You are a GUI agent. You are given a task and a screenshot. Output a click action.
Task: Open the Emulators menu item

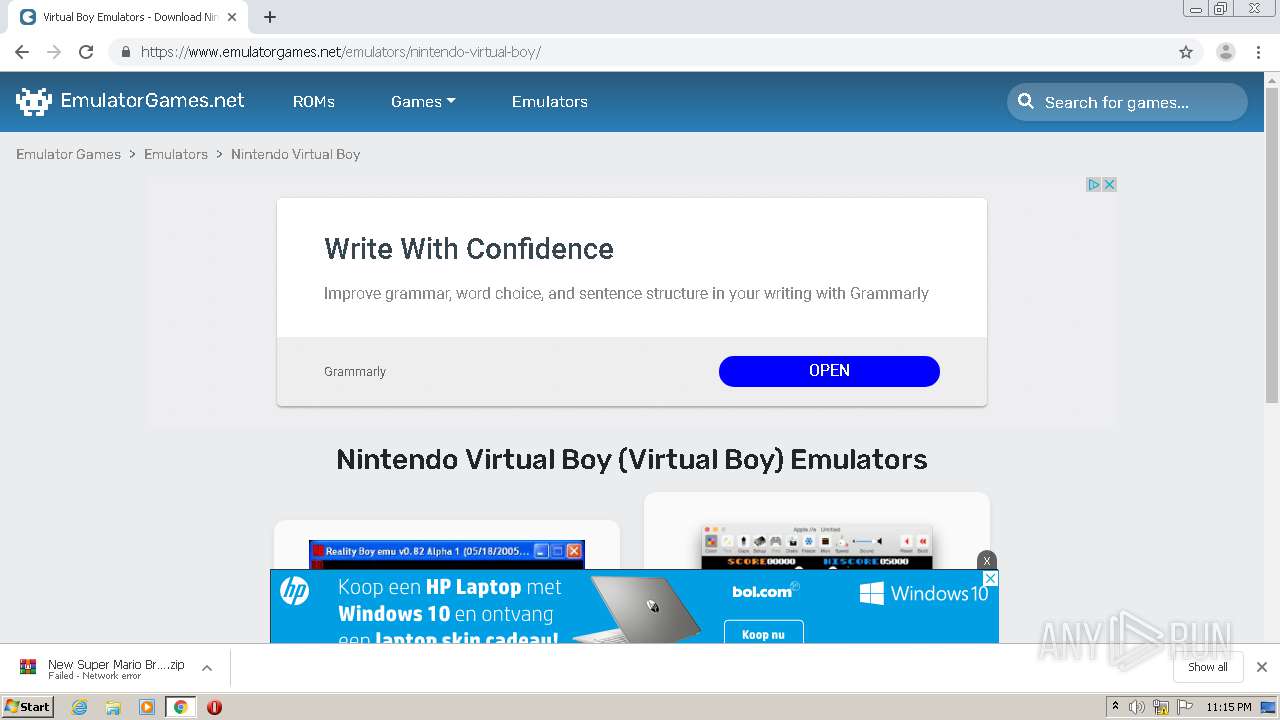(550, 102)
